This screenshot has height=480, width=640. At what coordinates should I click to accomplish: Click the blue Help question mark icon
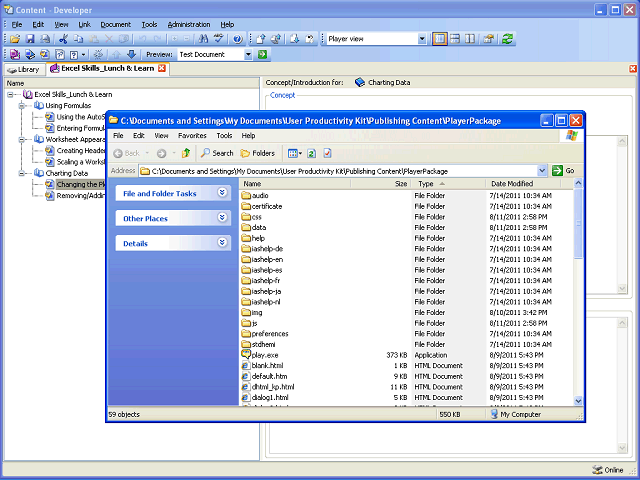click(238, 39)
